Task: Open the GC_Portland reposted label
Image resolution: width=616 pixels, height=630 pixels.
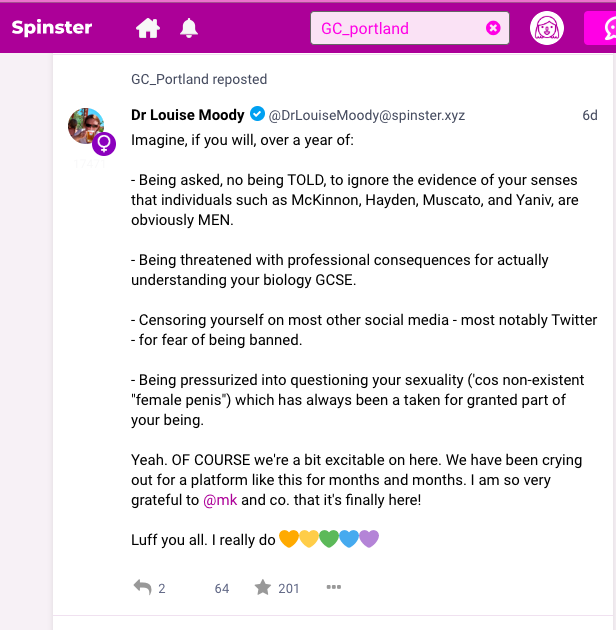Action: click(x=199, y=79)
